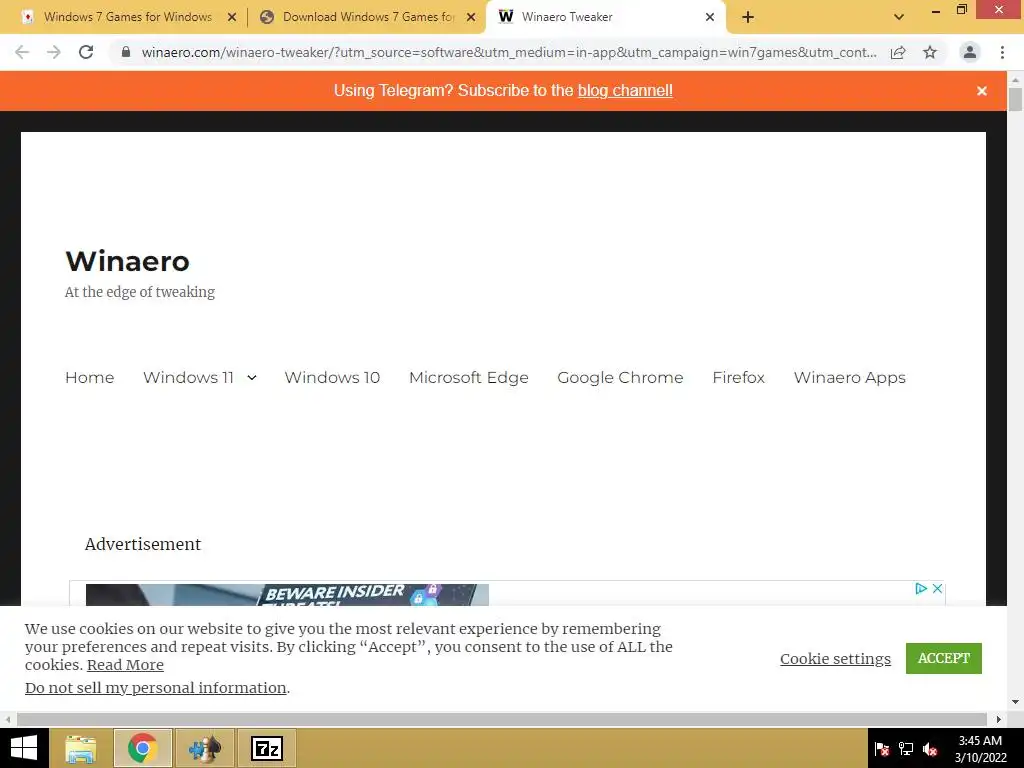This screenshot has height=768, width=1024.
Task: Click the horizontal scrollbar right arrow
Action: coord(999,719)
